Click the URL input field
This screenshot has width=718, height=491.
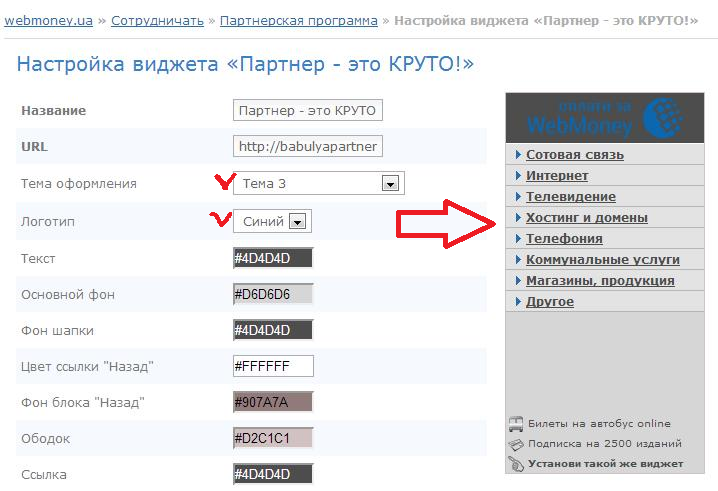point(308,147)
